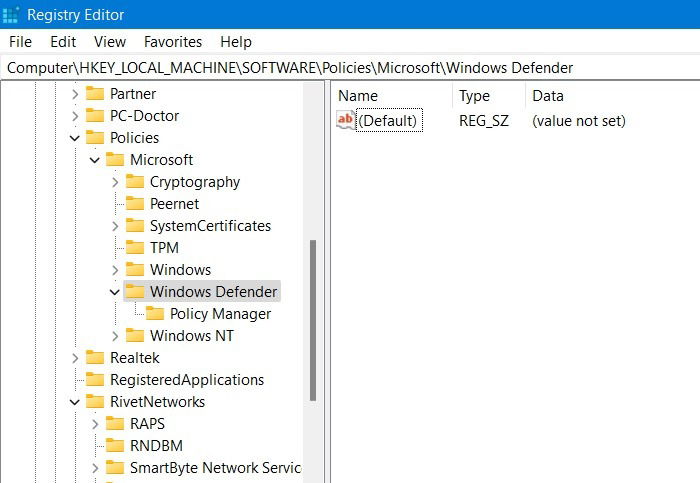Click the registry path address bar
The height and width of the screenshot is (483, 700).
[x=350, y=68]
